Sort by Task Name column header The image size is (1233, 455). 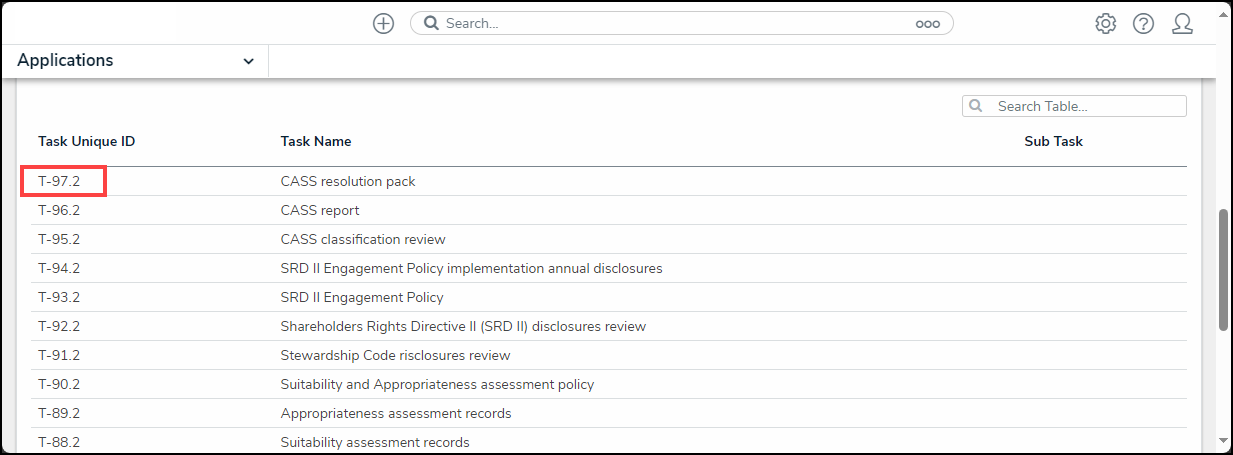[x=315, y=141]
